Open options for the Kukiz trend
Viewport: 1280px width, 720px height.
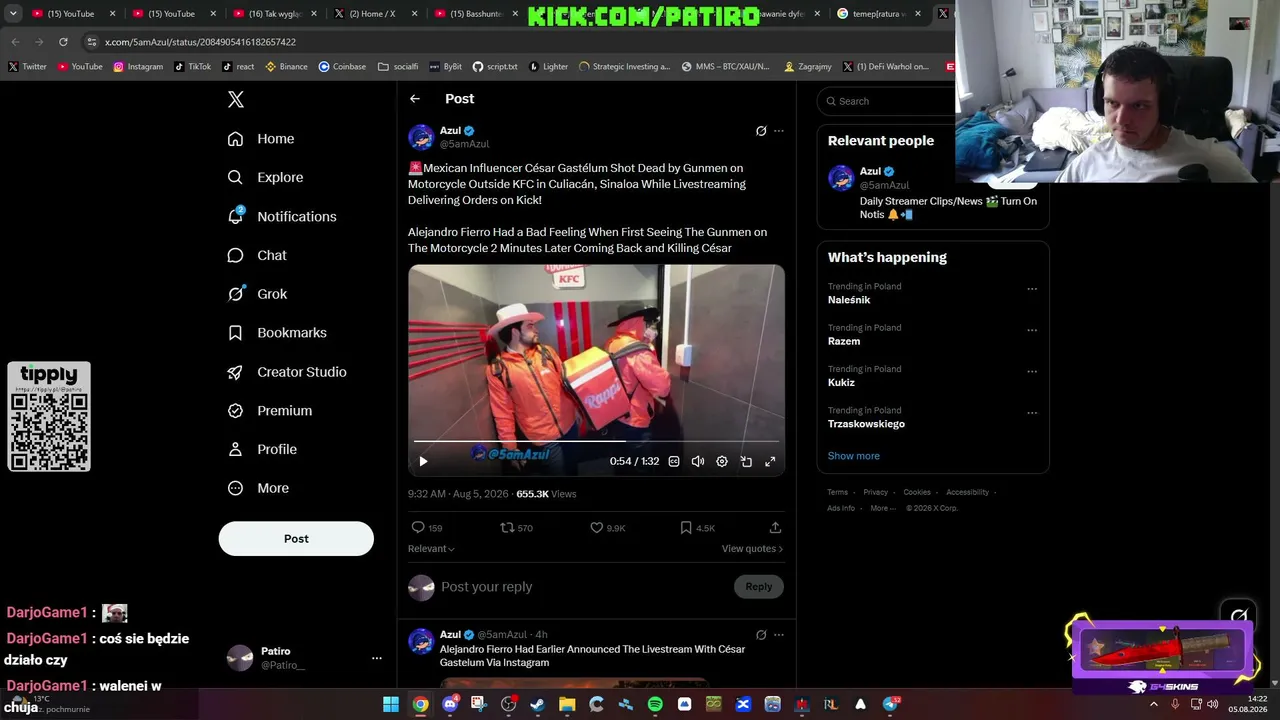click(1032, 372)
